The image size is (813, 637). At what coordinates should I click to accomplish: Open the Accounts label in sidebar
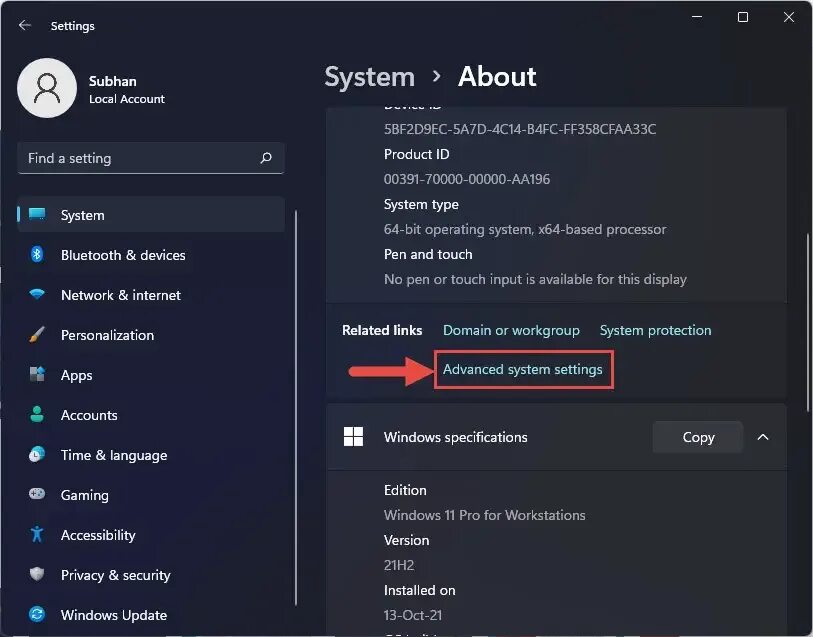coord(89,415)
